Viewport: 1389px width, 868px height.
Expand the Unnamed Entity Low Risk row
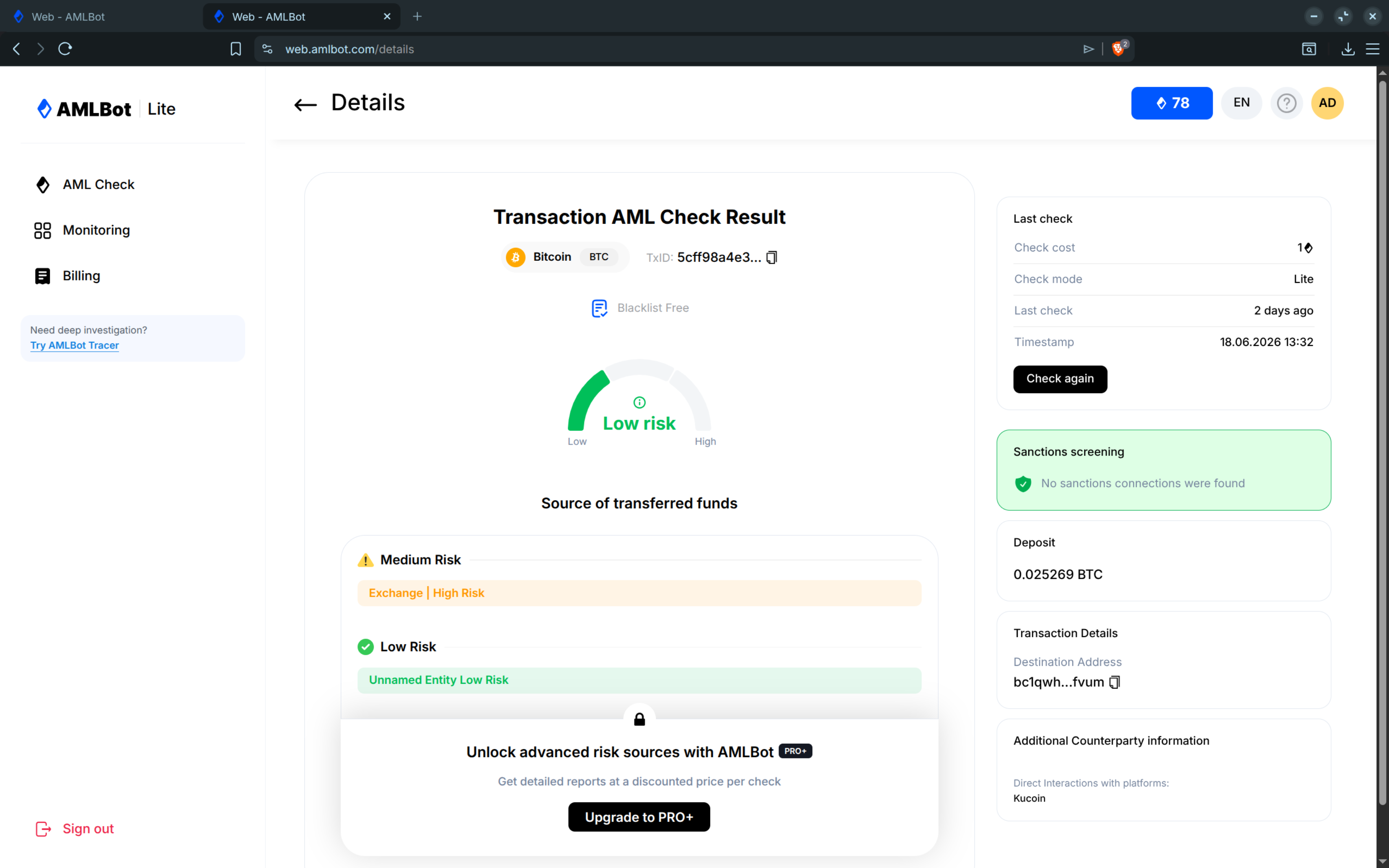coord(639,680)
